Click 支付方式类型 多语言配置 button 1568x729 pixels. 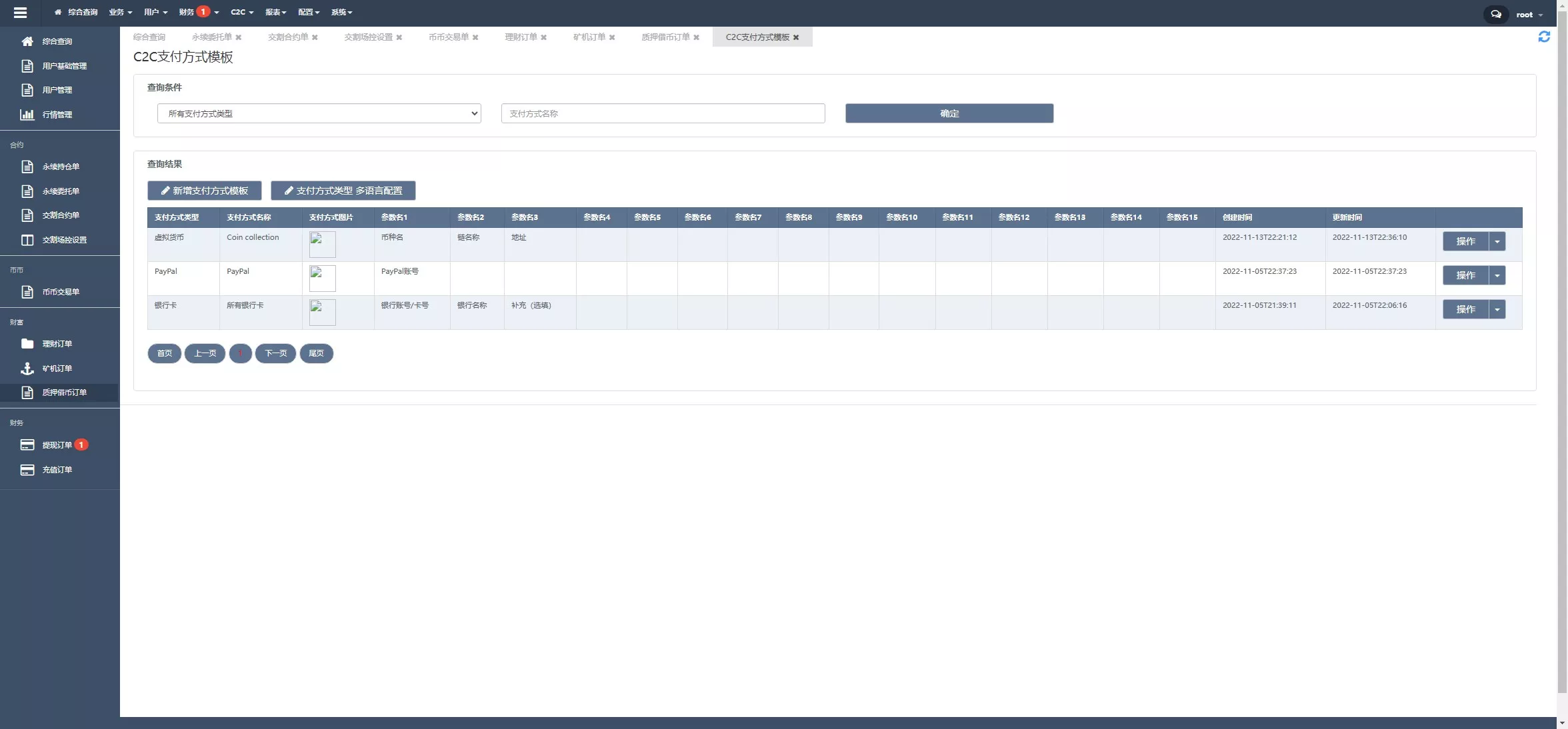(x=343, y=191)
